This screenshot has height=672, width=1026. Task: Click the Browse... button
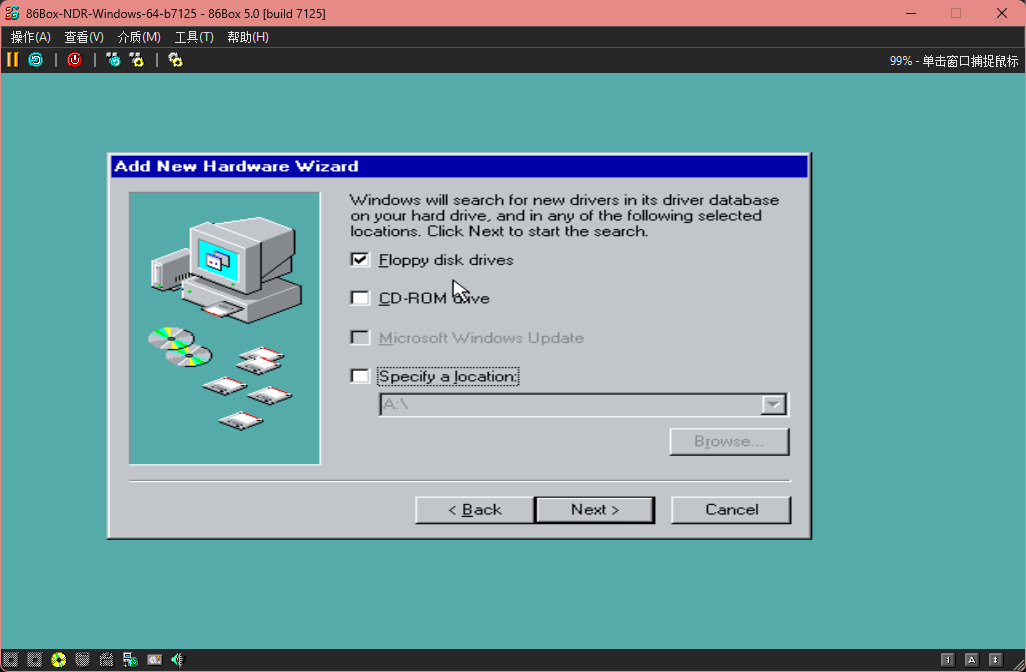tap(729, 442)
